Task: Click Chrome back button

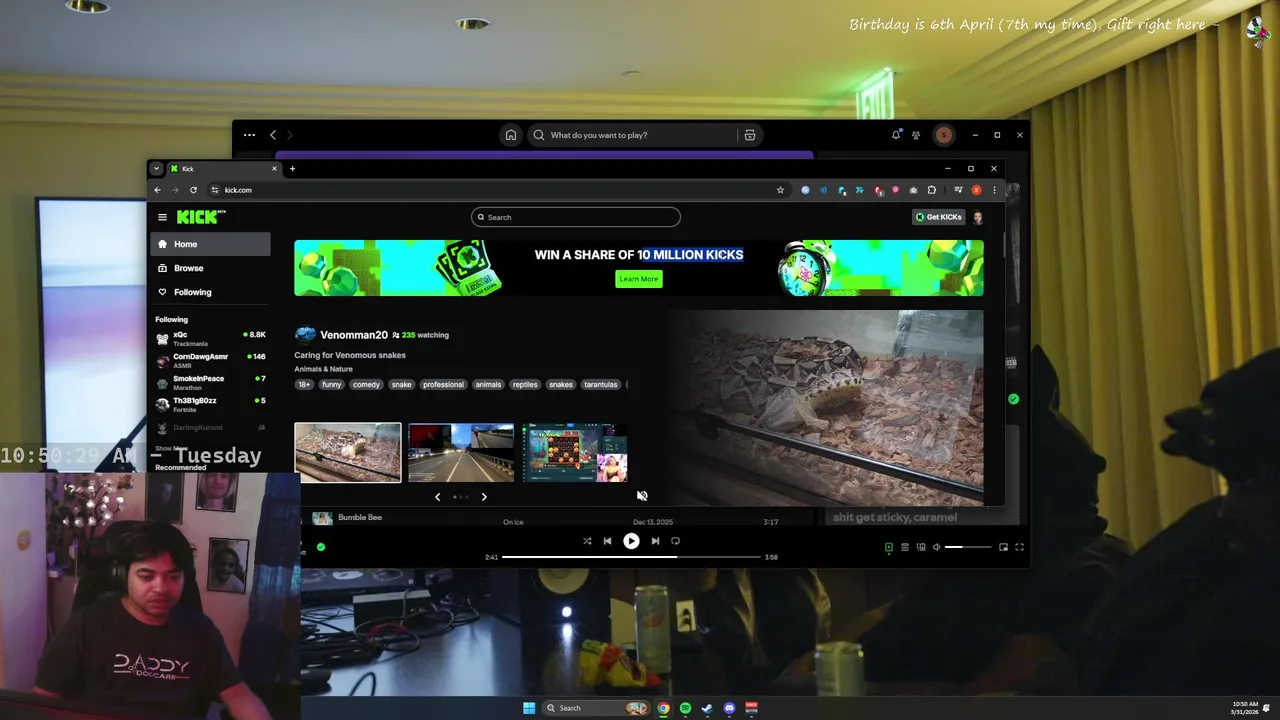Action: tap(157, 190)
